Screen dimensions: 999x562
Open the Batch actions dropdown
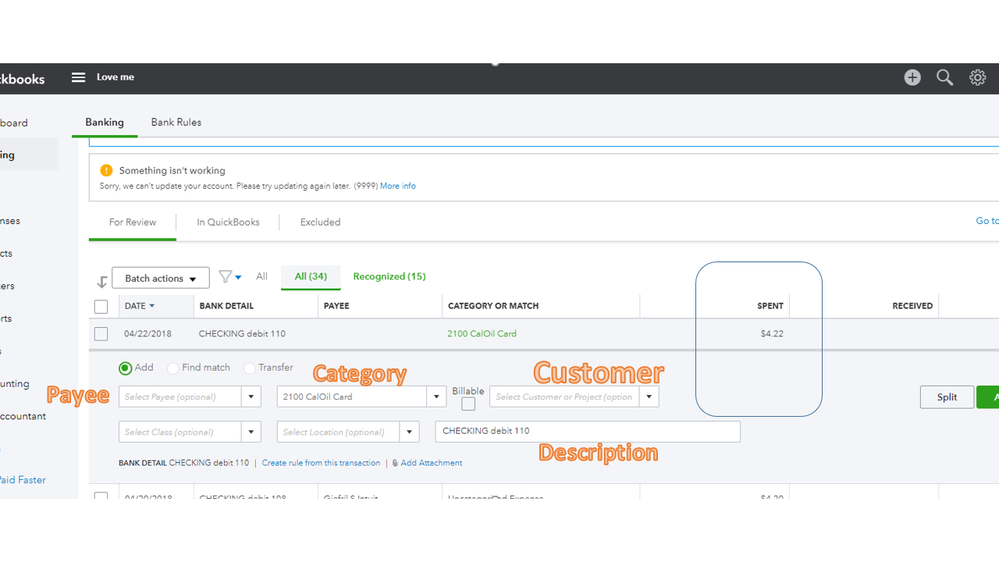coord(161,278)
